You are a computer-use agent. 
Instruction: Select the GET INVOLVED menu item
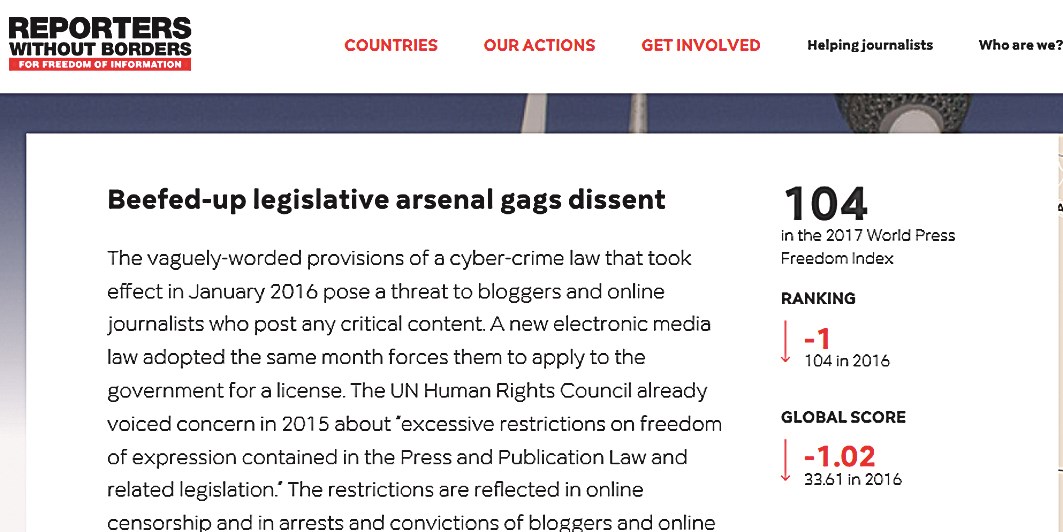[701, 45]
